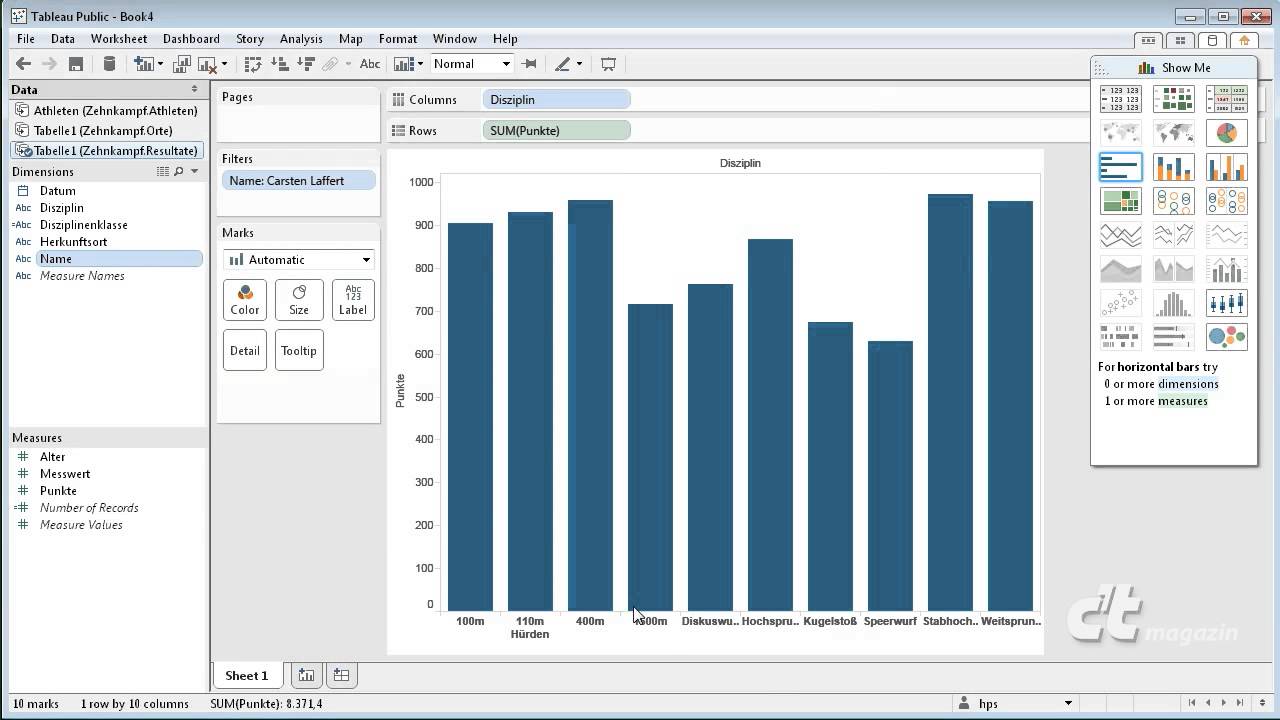Save the workbook with the disk icon
This screenshot has height=720, width=1280.
coord(76,64)
